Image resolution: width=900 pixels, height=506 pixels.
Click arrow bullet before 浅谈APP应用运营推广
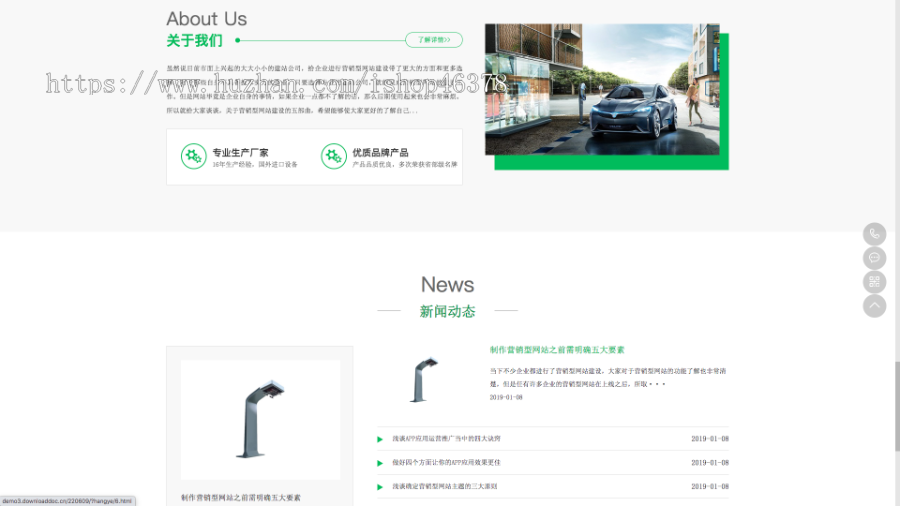point(380,439)
